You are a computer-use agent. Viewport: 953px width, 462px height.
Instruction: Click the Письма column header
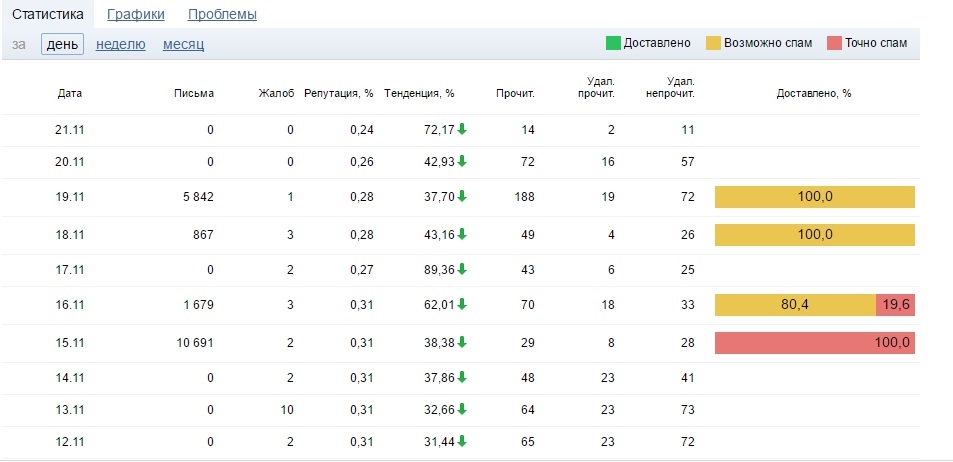coord(194,94)
